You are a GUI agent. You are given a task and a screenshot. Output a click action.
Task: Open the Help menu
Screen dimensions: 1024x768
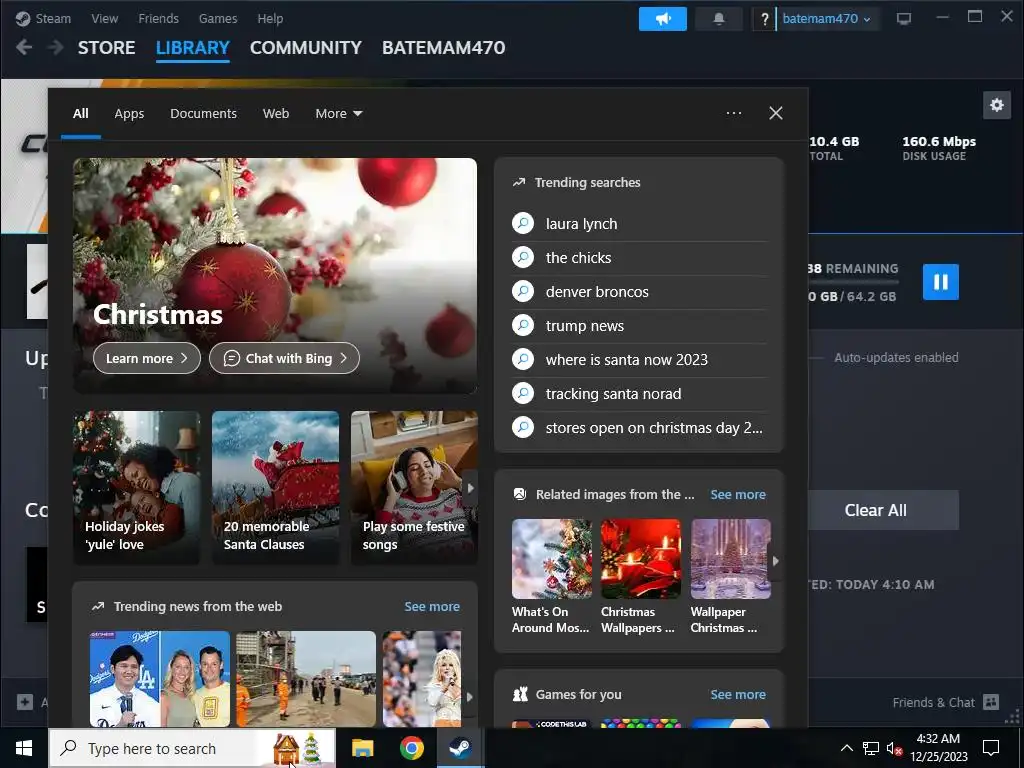pyautogui.click(x=270, y=18)
